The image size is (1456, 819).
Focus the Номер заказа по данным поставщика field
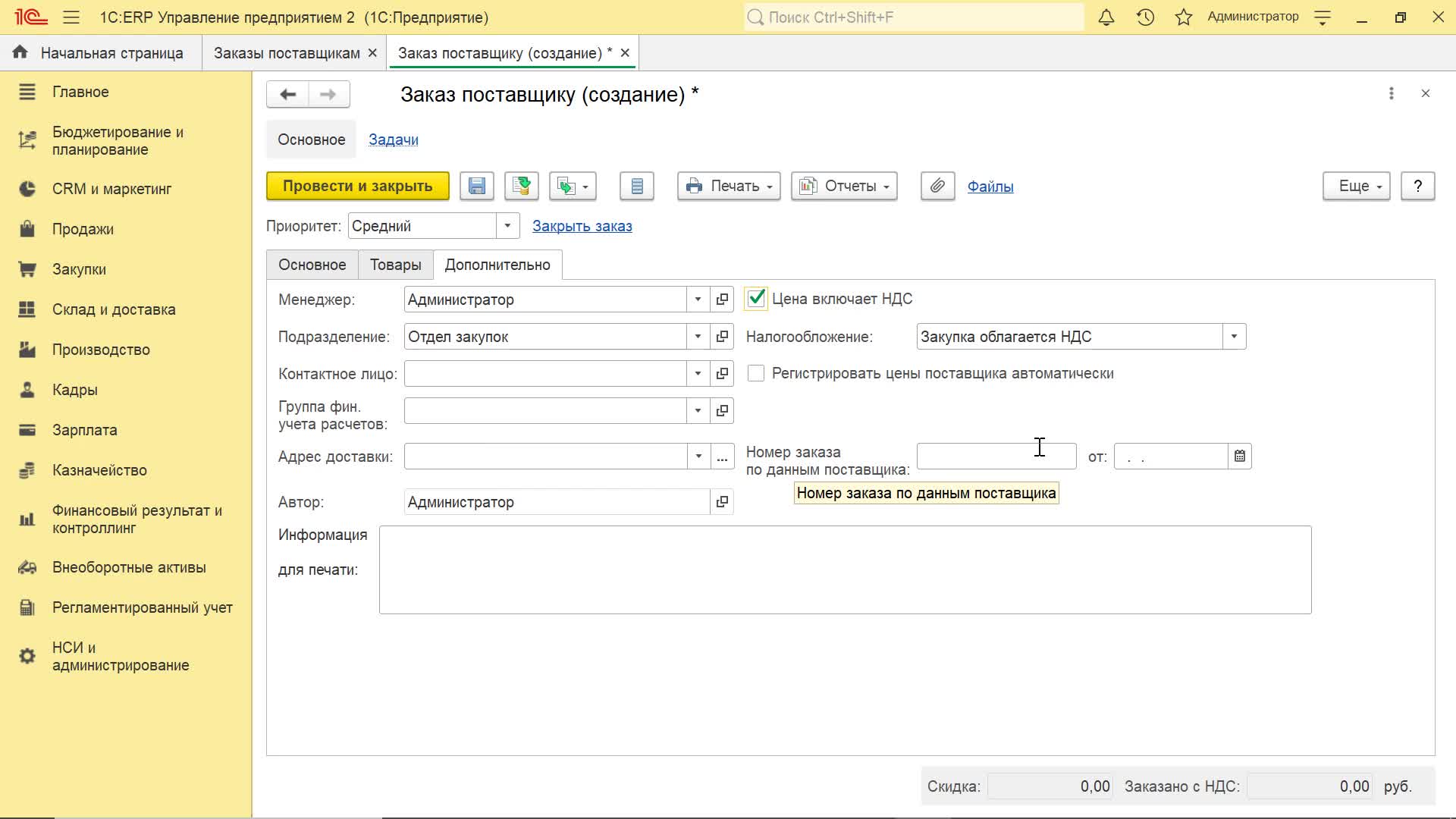click(x=996, y=457)
